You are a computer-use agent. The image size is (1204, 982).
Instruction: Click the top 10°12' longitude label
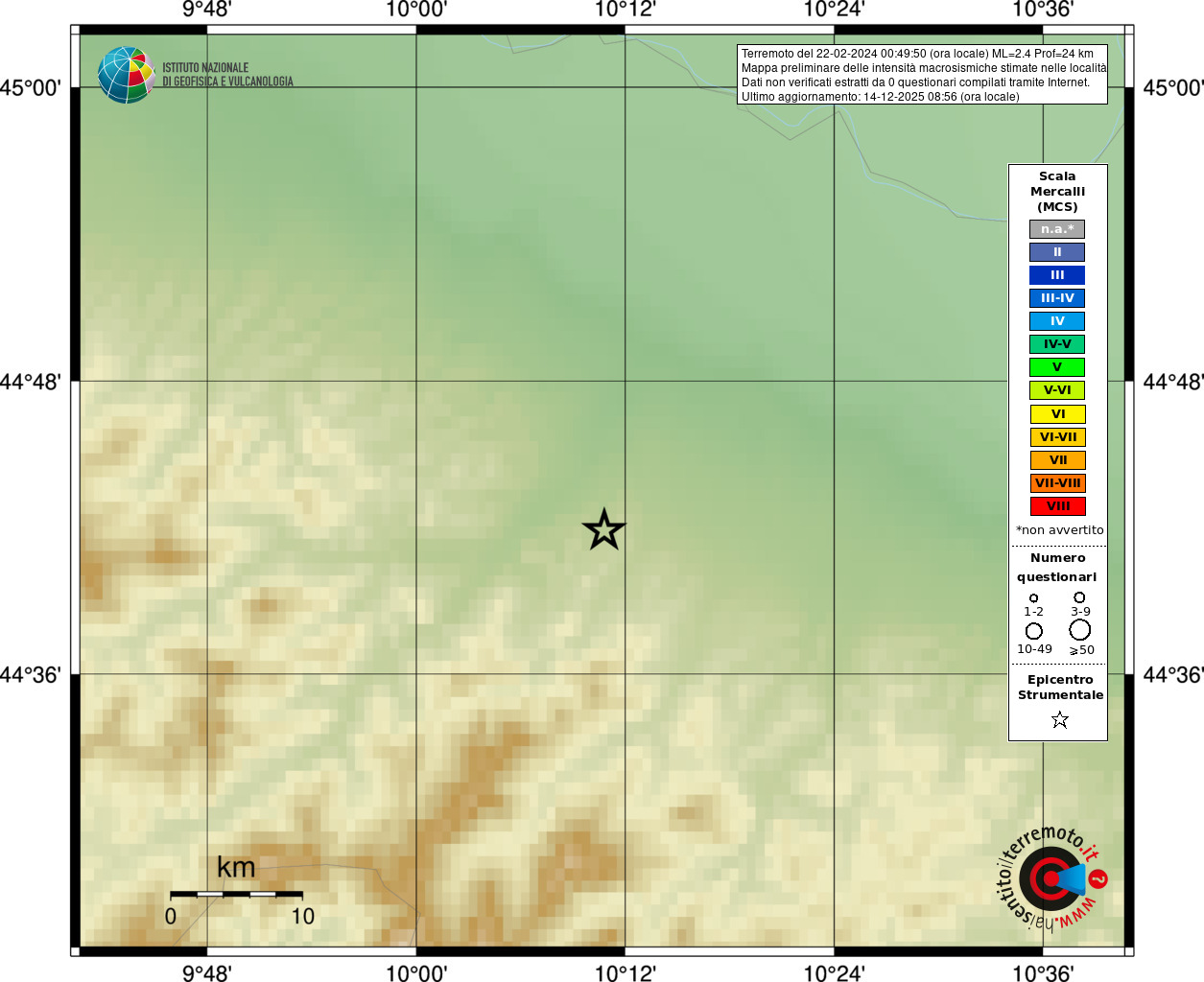[626, 10]
